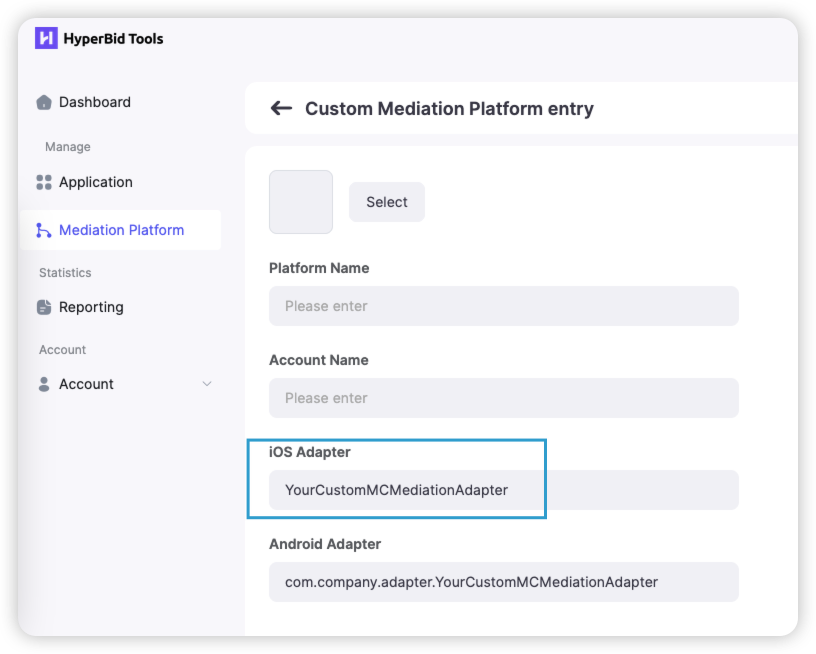Click the HyperBid Tools title text
This screenshot has height=654, width=816.
click(x=113, y=39)
